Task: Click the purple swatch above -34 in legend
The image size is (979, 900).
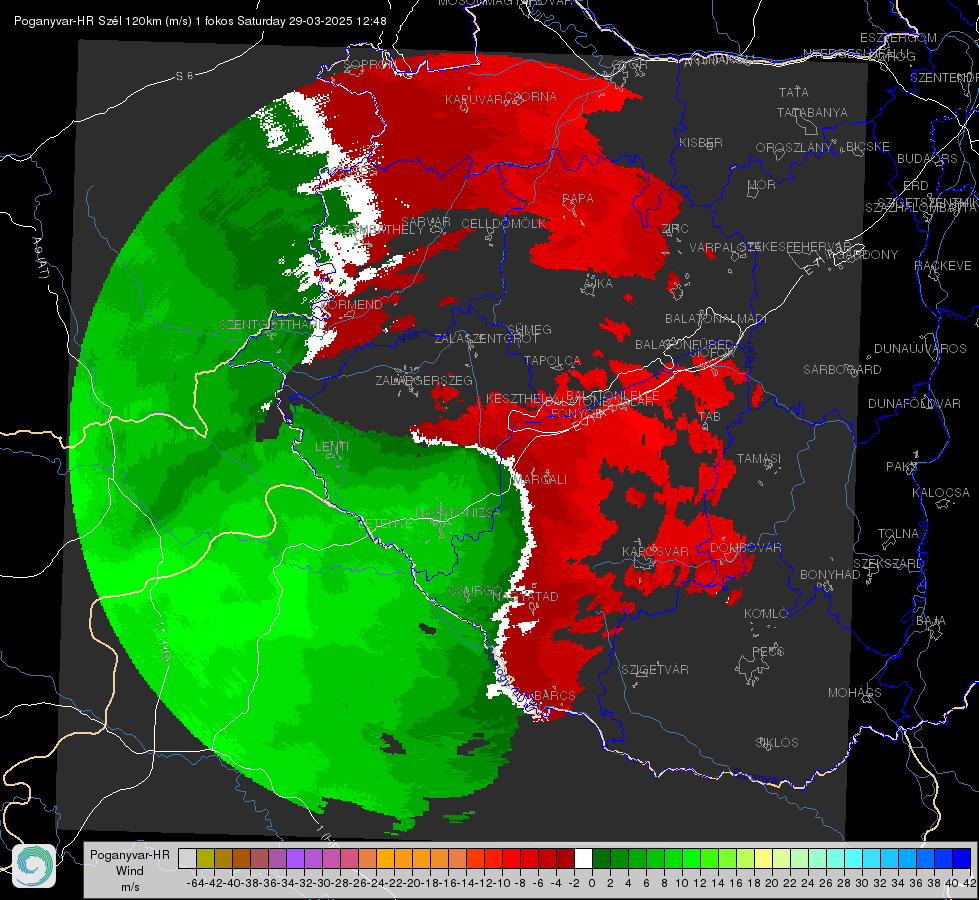Action: tap(295, 859)
